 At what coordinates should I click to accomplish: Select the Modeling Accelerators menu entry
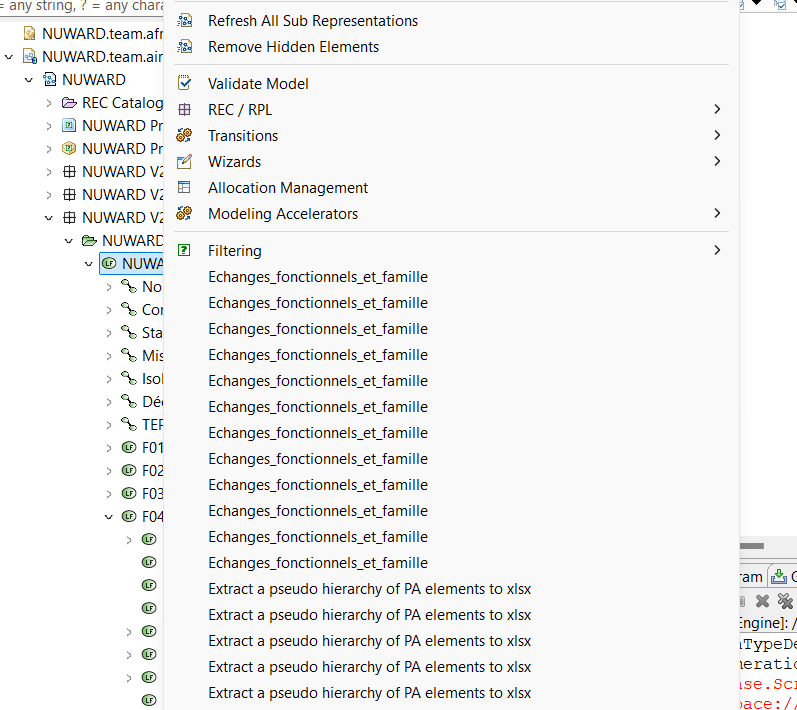point(283,214)
